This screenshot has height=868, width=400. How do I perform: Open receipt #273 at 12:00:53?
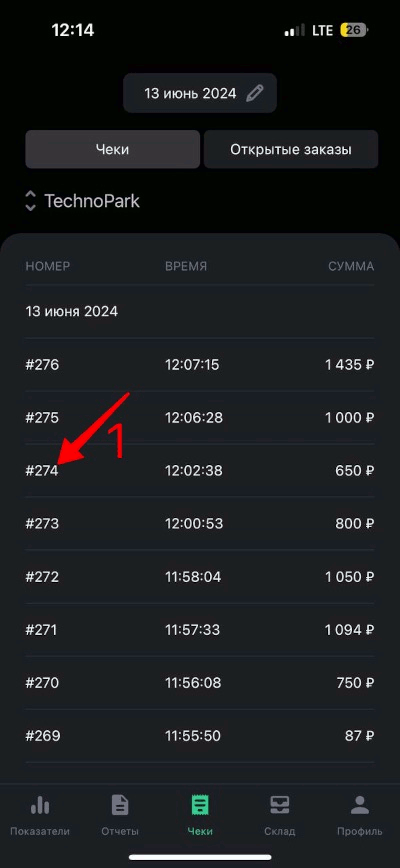[200, 524]
